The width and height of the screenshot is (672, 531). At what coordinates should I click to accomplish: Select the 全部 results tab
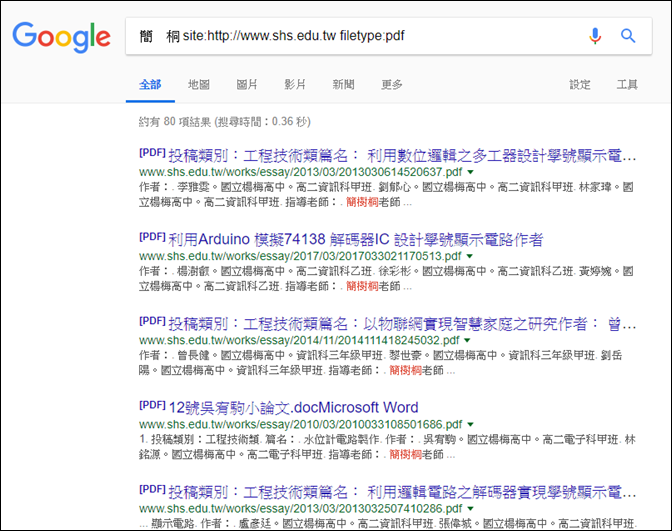pyautogui.click(x=150, y=84)
